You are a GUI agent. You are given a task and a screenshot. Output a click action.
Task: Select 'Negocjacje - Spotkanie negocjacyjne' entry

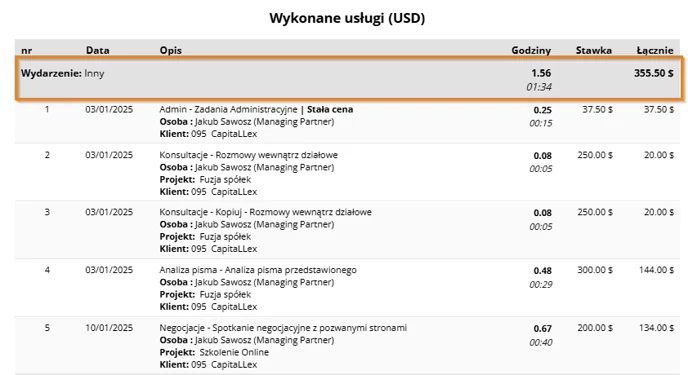pyautogui.click(x=283, y=328)
